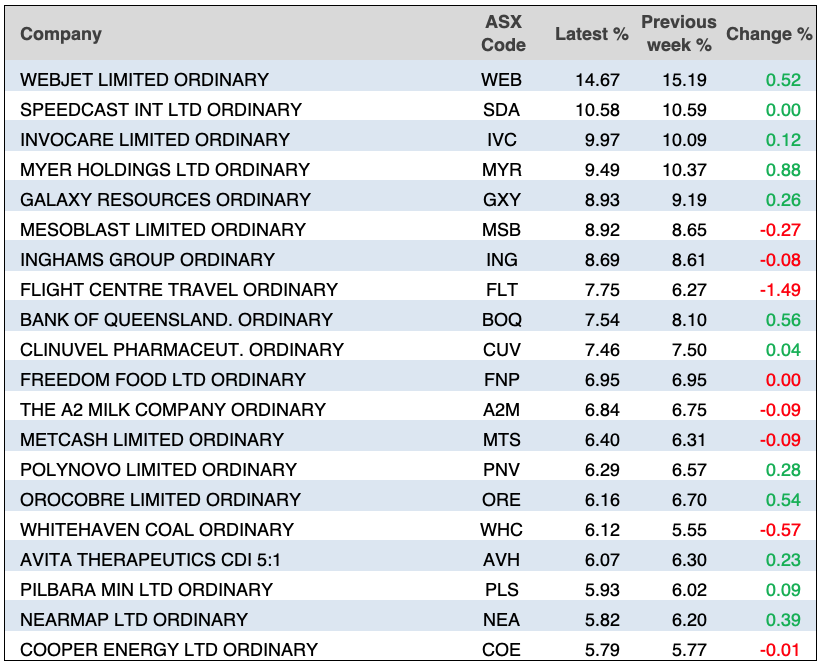Select the SDA ticker code
Viewport: 822px width, 666px height.
502,110
